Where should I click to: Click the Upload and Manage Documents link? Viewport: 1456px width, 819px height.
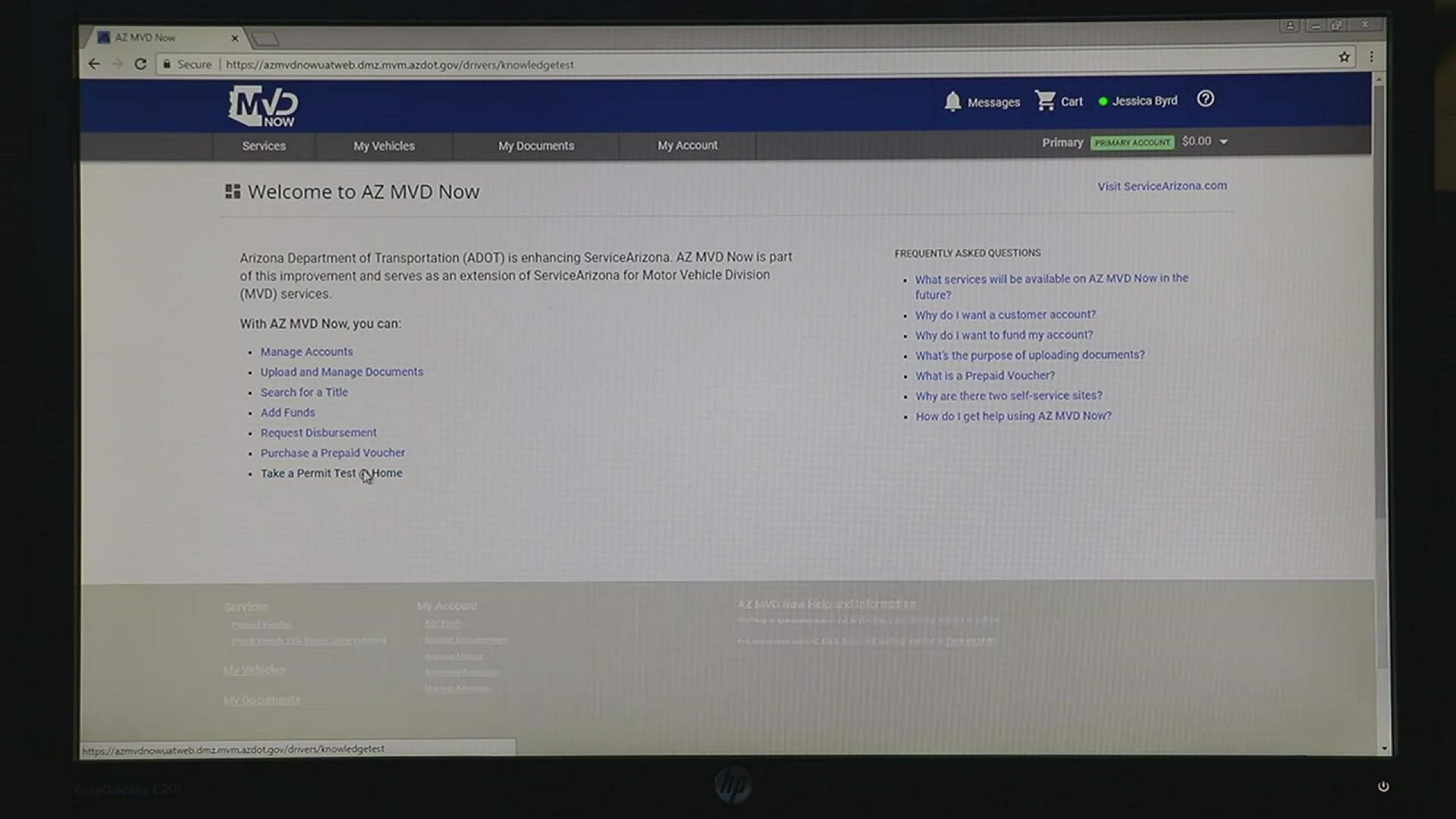pos(341,371)
